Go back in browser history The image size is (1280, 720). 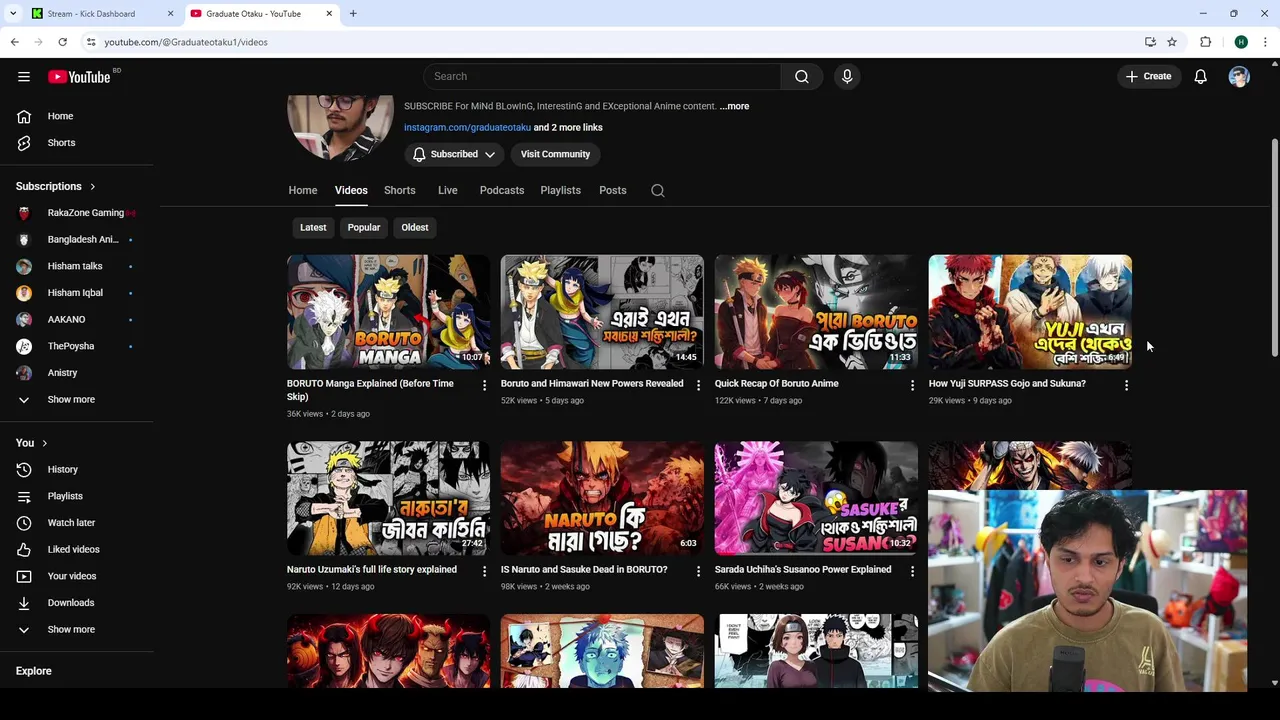14,42
